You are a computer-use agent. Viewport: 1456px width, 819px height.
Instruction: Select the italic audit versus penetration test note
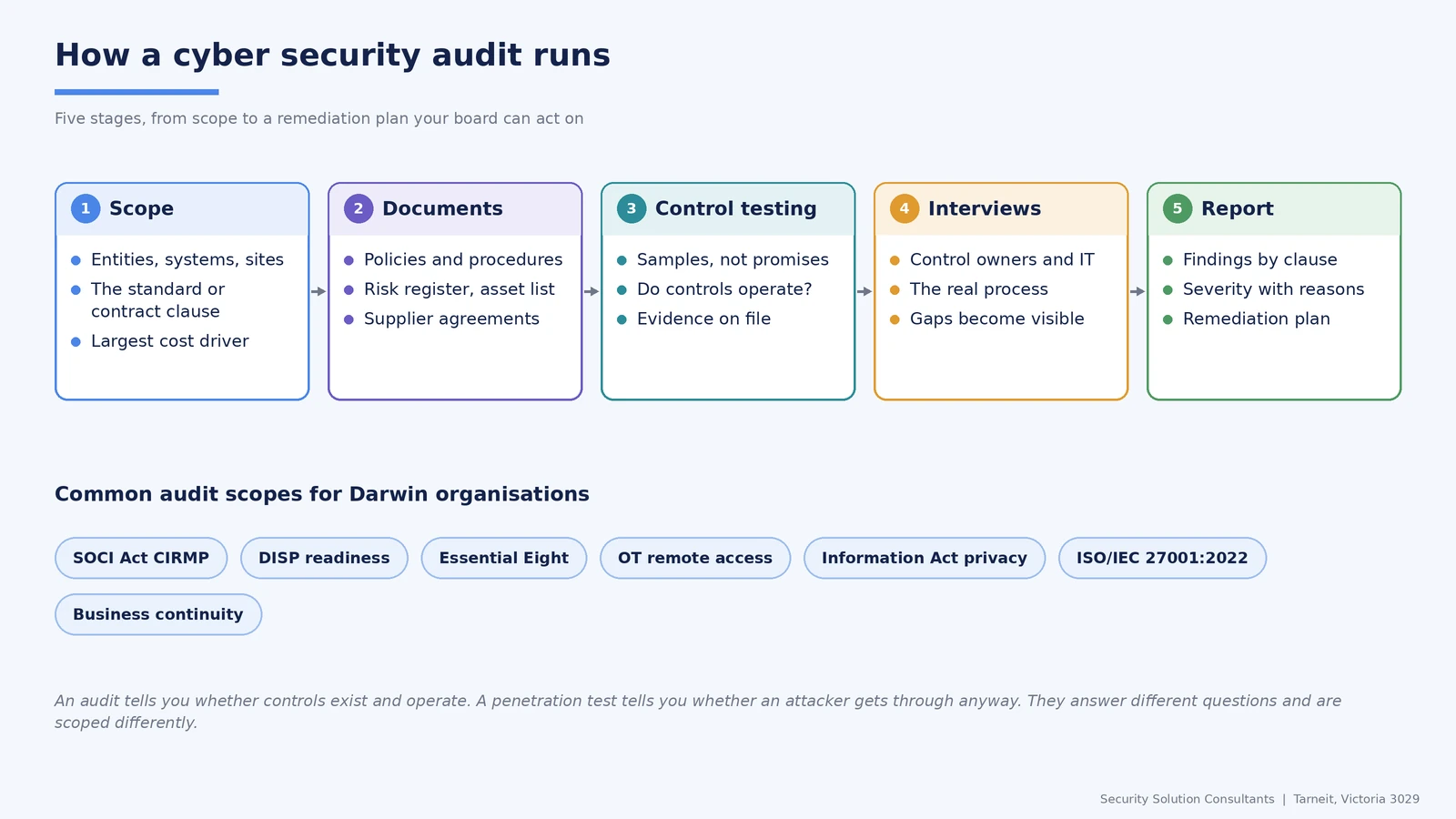tap(698, 712)
